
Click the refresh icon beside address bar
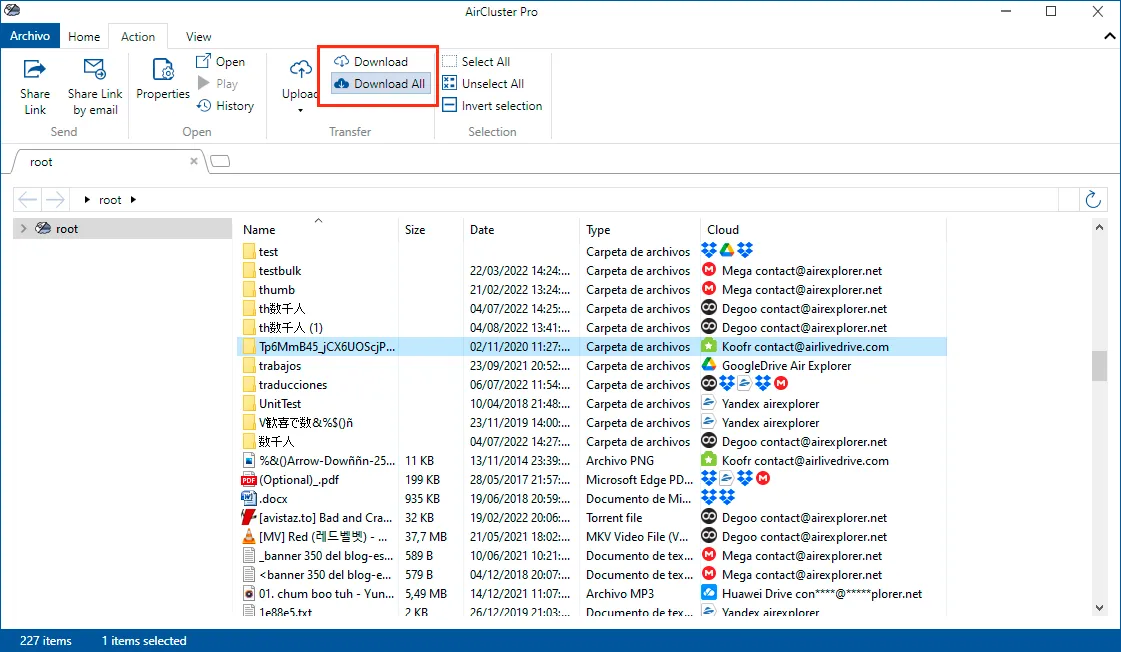pyautogui.click(x=1093, y=199)
